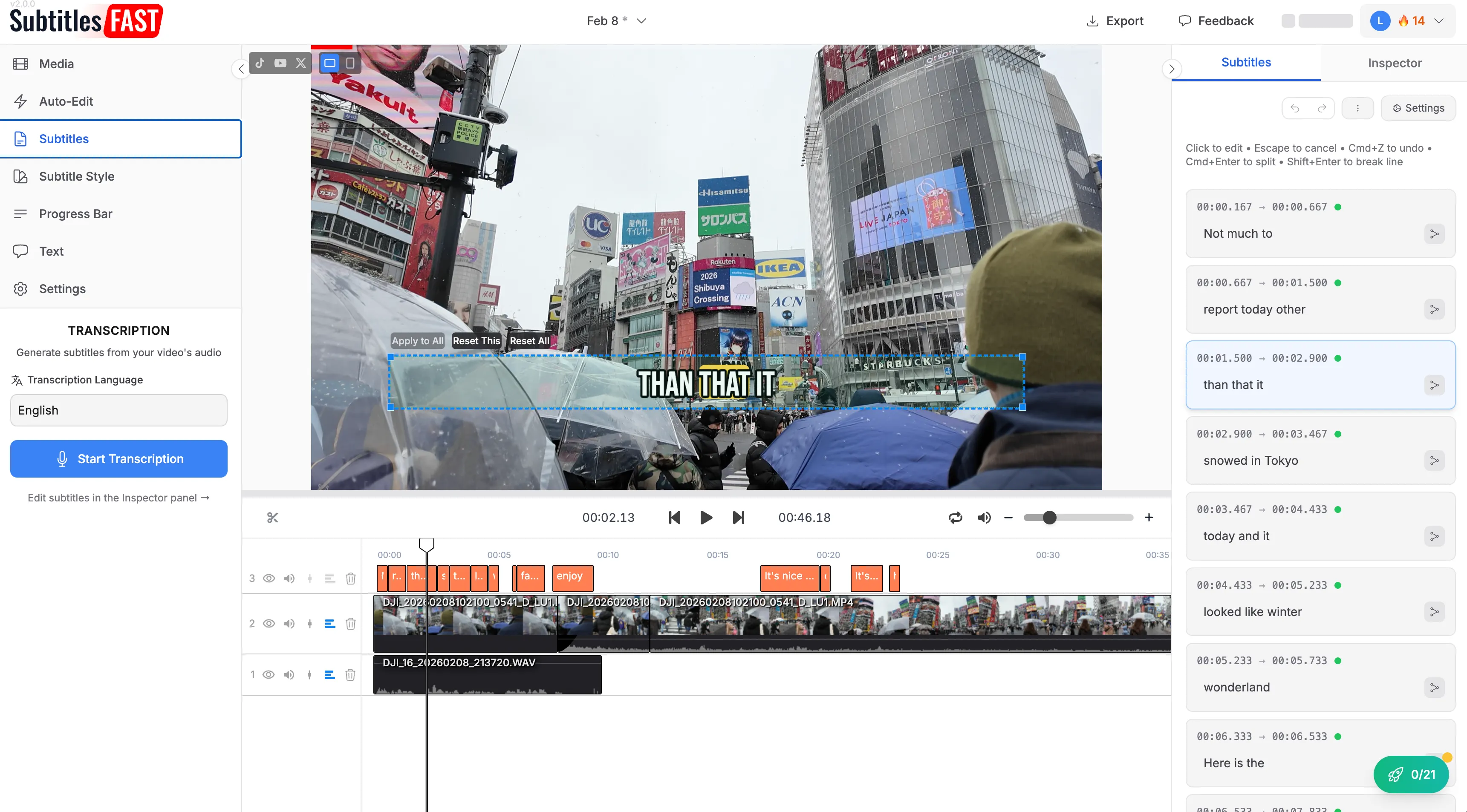The width and height of the screenshot is (1467, 812).
Task: Toggle visibility of track 1
Action: (x=269, y=675)
